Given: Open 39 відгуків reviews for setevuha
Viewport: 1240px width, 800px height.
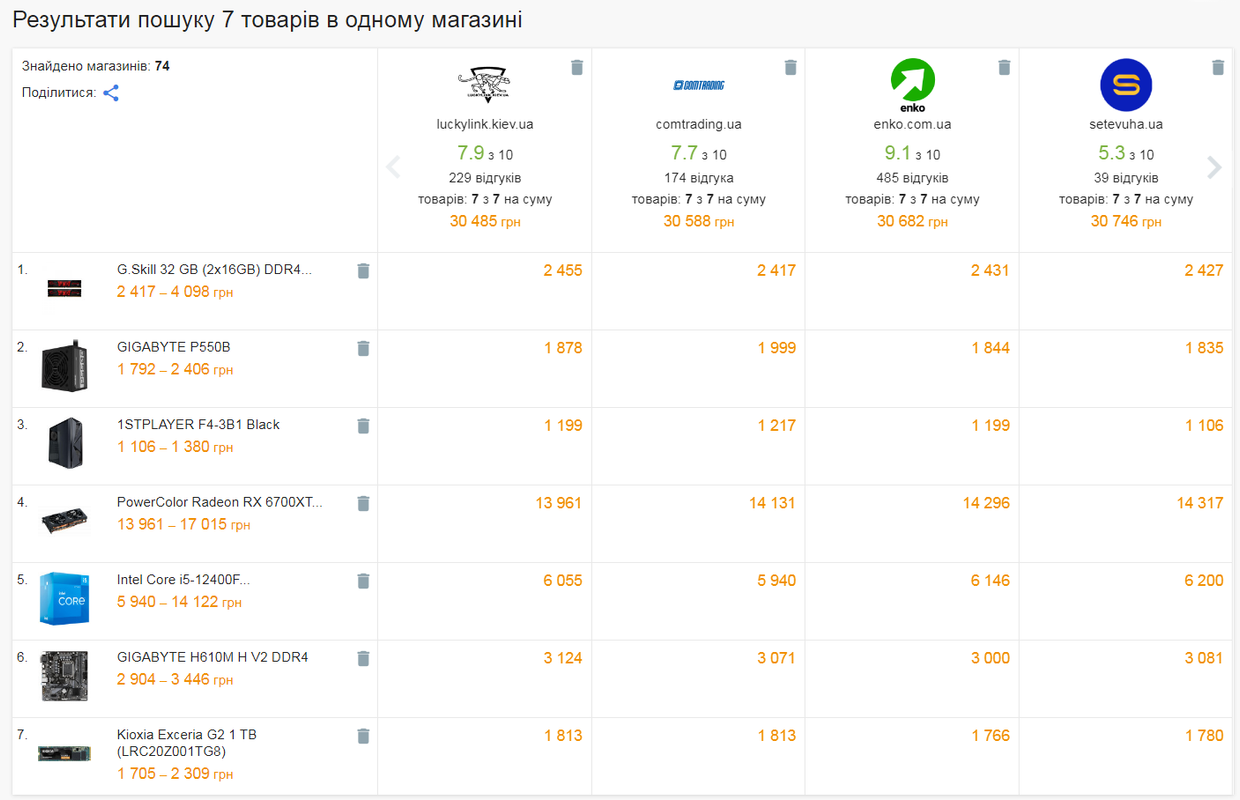Looking at the screenshot, I should coord(1126,178).
